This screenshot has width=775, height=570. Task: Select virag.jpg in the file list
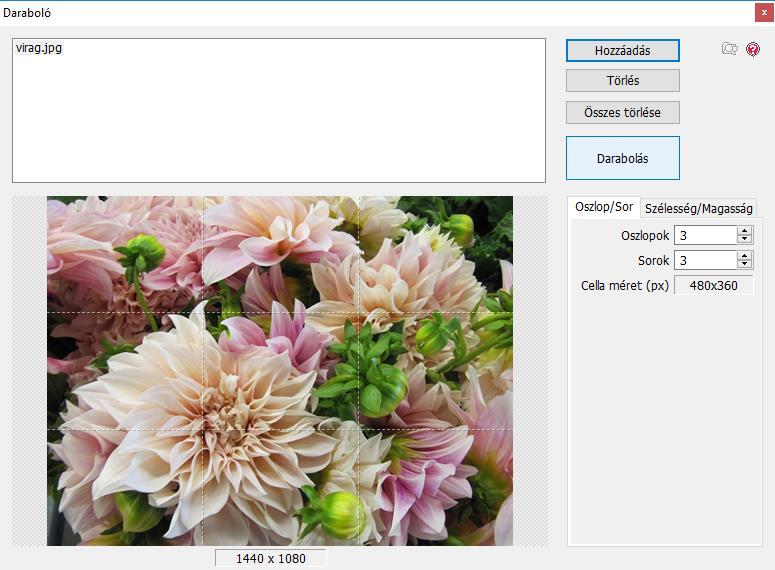(39, 48)
